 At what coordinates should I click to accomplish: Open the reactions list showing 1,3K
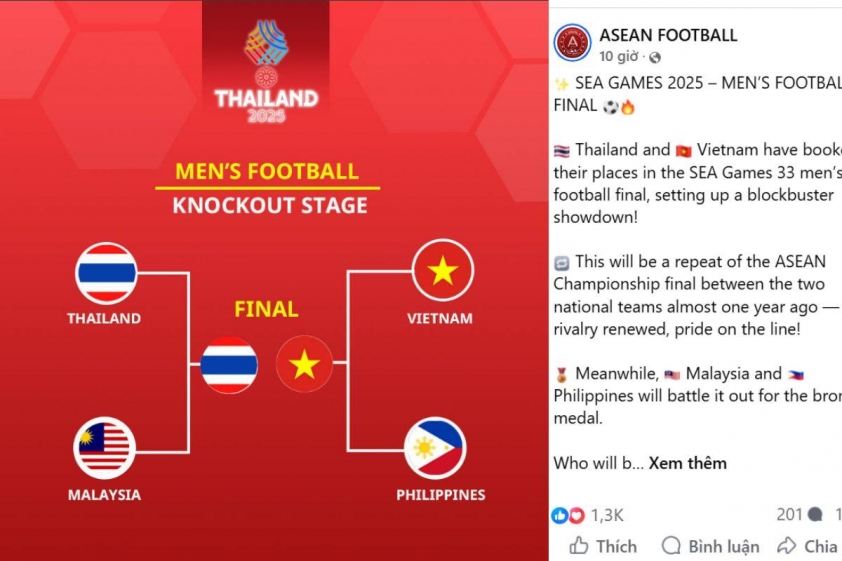[x=588, y=515]
